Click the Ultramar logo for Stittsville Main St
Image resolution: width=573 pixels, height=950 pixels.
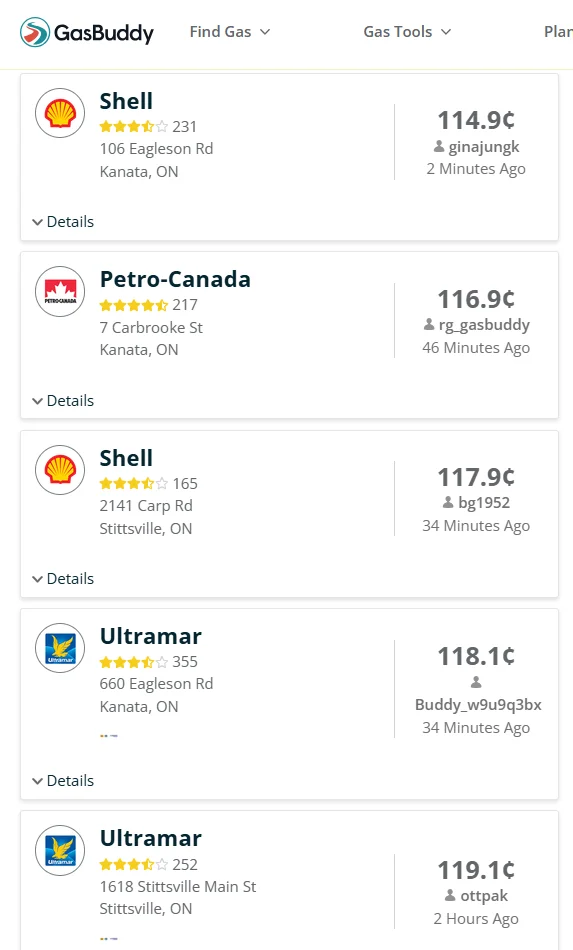click(x=60, y=851)
